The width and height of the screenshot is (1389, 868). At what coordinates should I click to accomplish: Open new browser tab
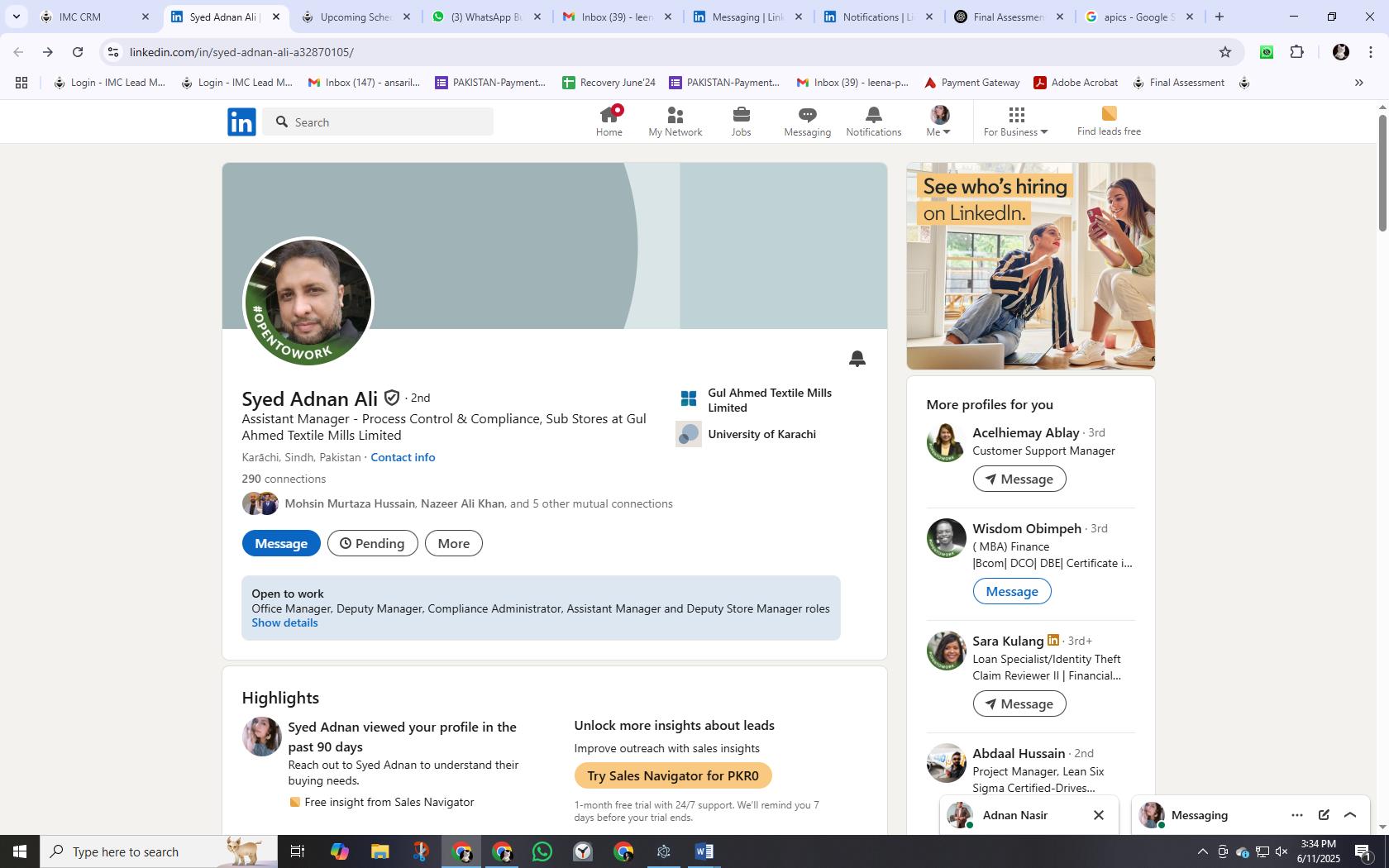(x=1219, y=17)
